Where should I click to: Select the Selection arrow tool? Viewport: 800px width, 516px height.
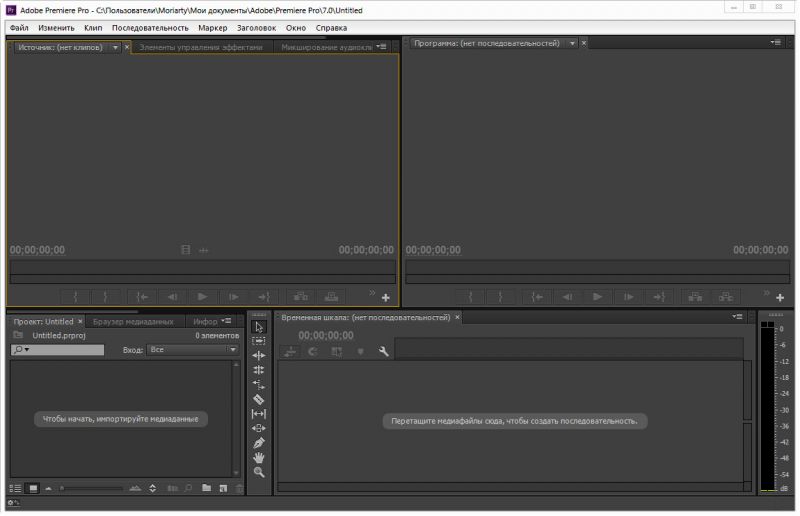(259, 327)
